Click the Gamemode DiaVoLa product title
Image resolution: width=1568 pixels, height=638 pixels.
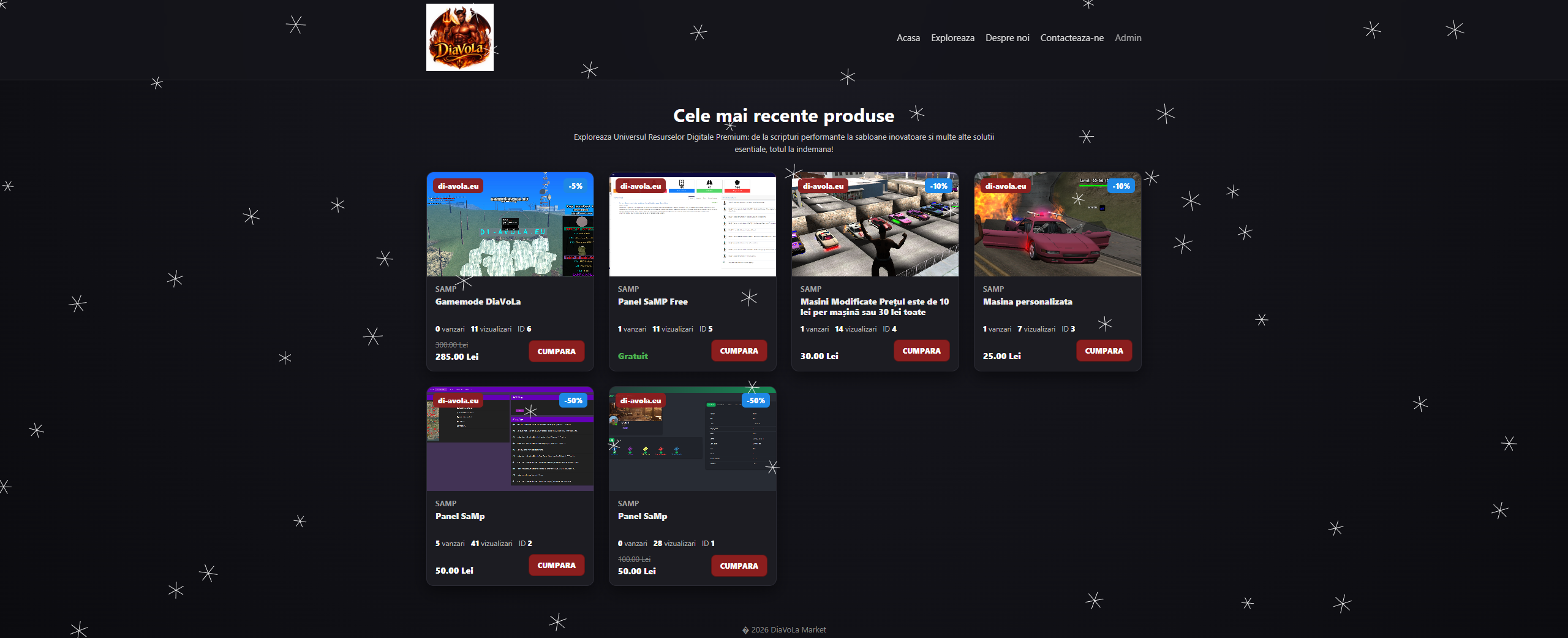[x=478, y=302]
